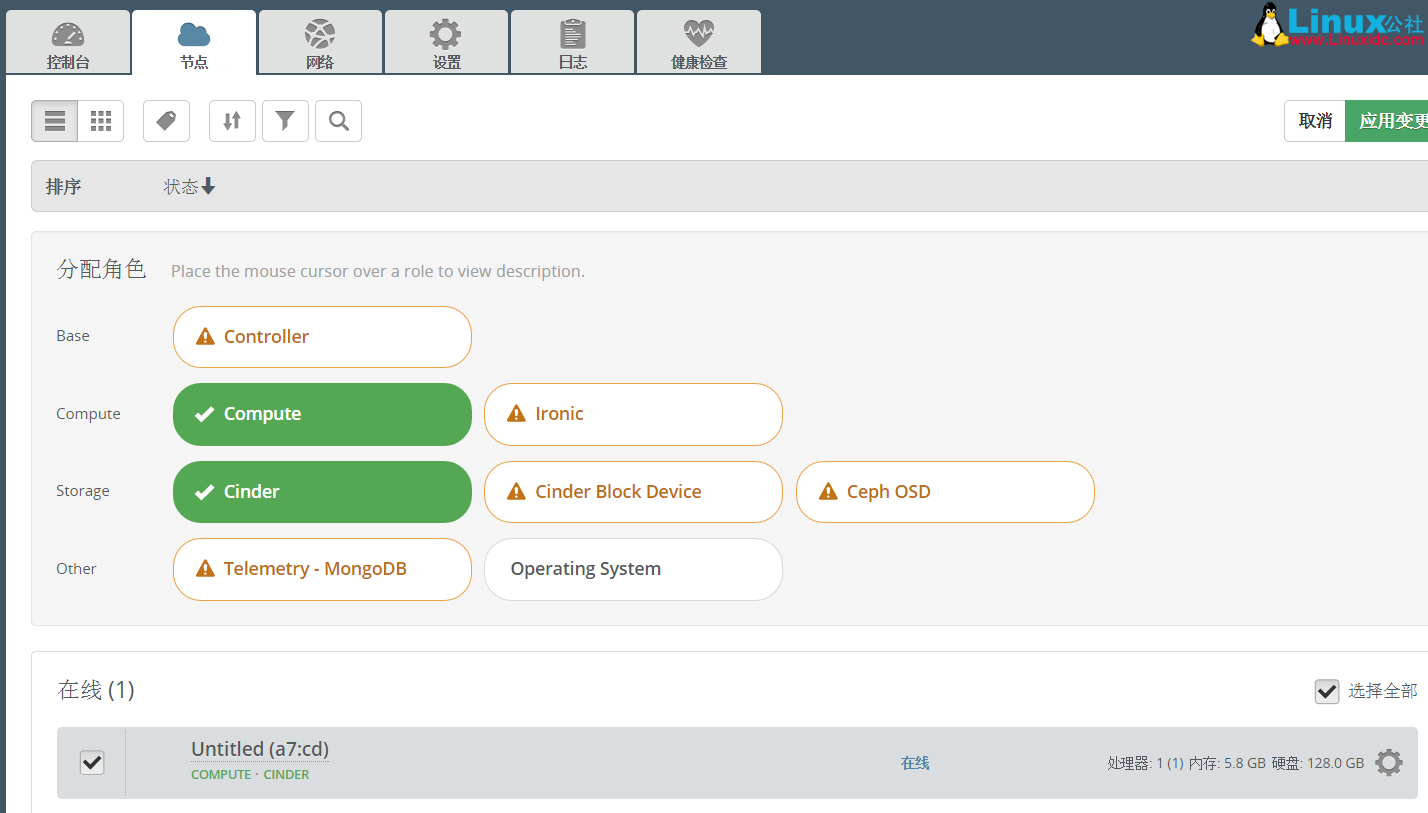Click the 取消 button
This screenshot has width=1428, height=813.
1314,121
